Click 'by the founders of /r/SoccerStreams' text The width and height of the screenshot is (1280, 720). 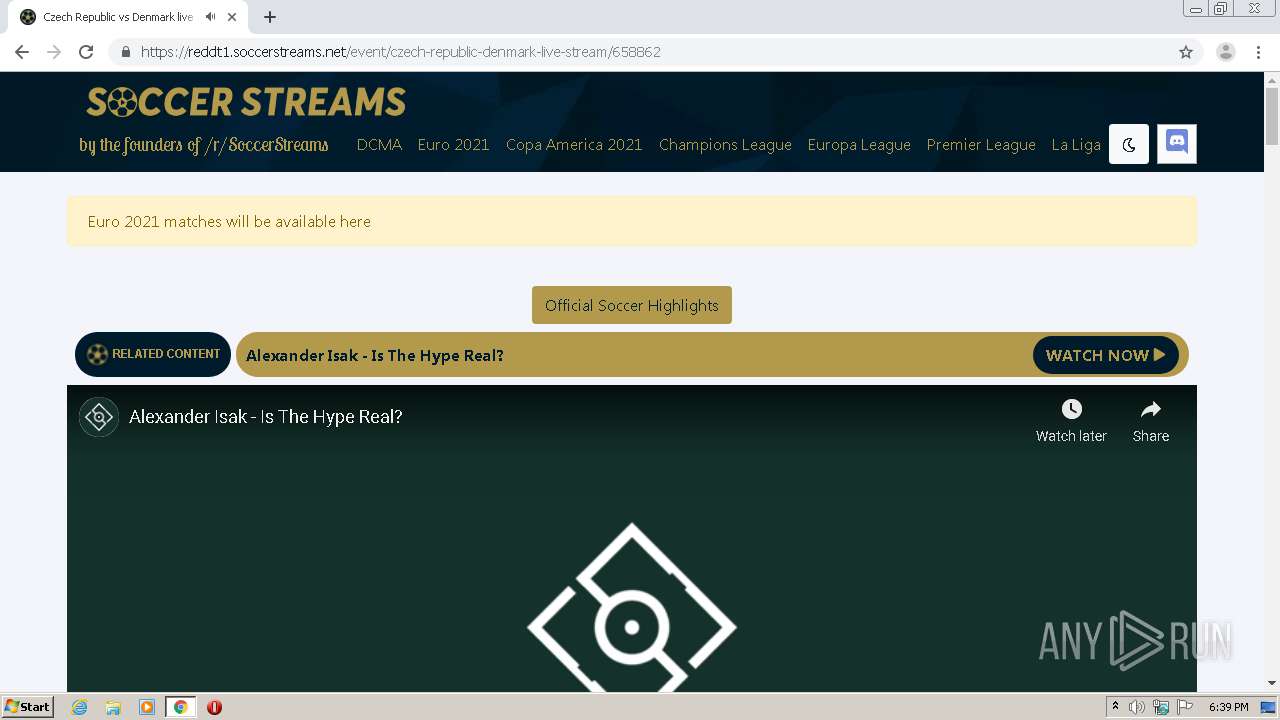pos(204,145)
